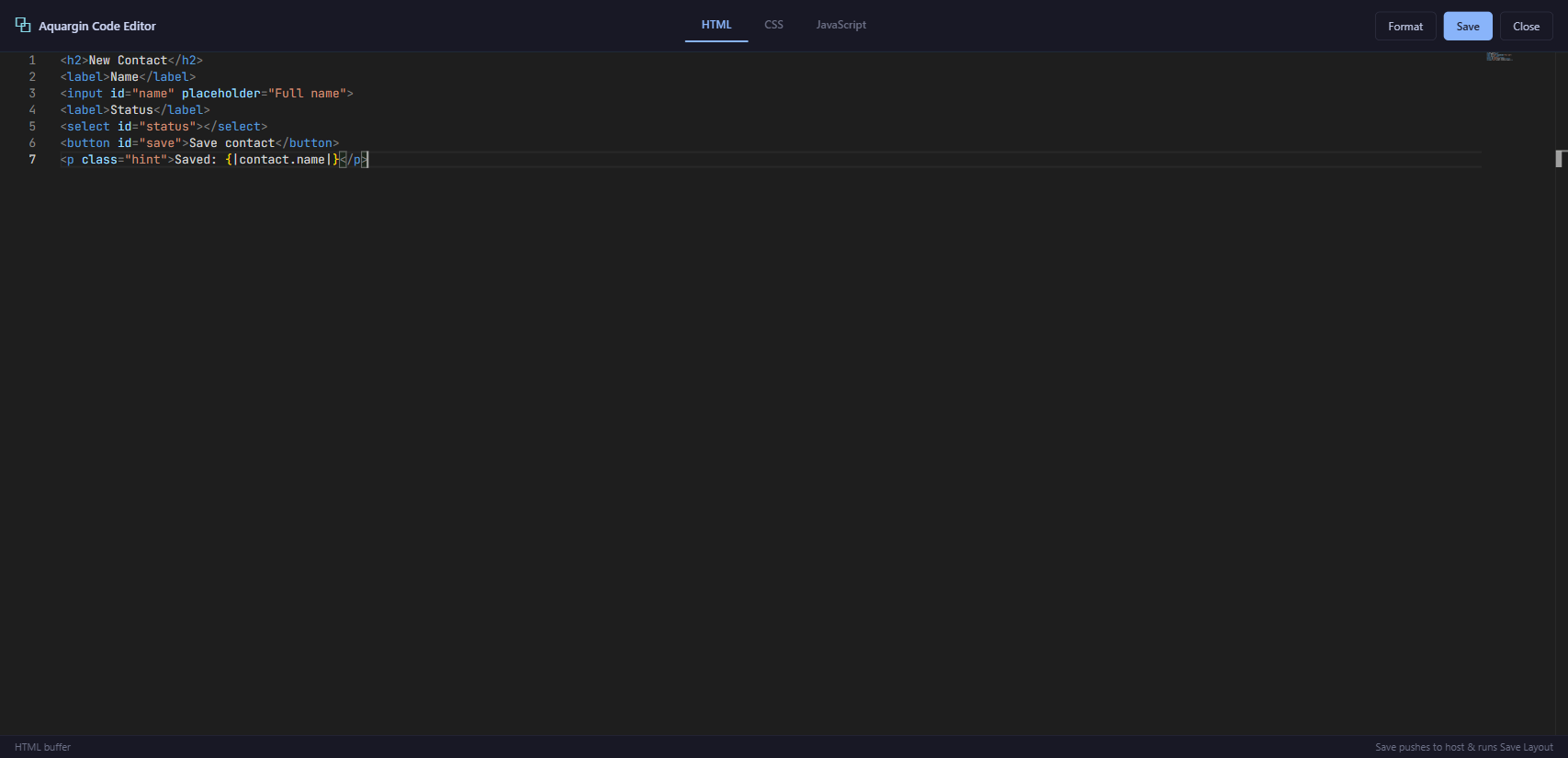1568x758 pixels.
Task: Select line number 1 in the gutter
Action: (32, 60)
